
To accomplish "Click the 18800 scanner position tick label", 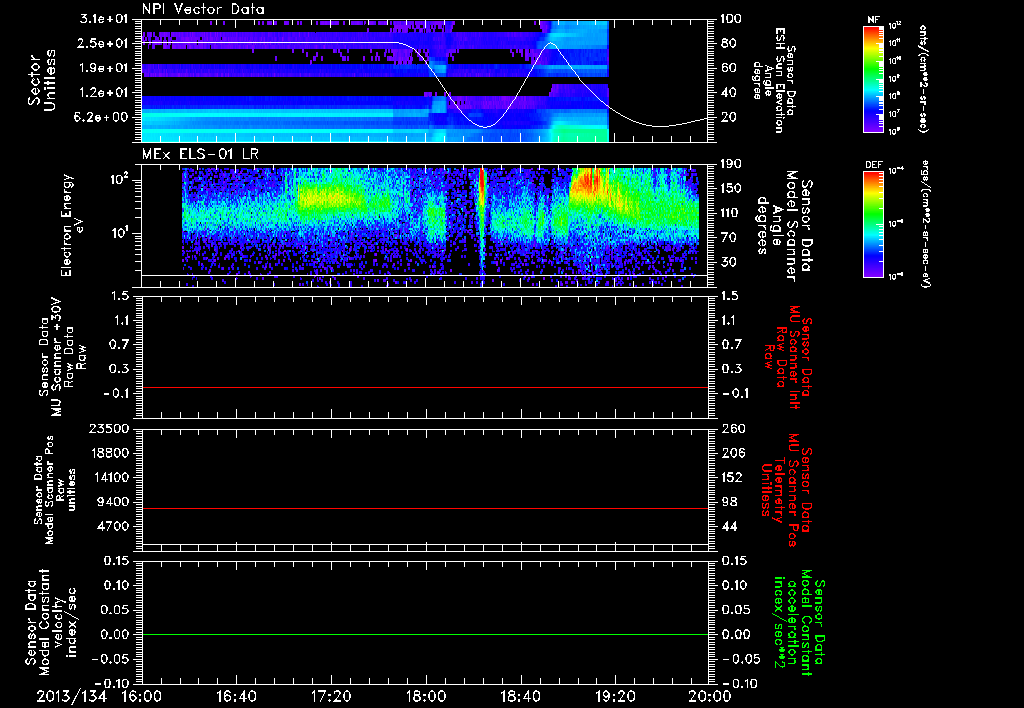I will tap(110, 453).
